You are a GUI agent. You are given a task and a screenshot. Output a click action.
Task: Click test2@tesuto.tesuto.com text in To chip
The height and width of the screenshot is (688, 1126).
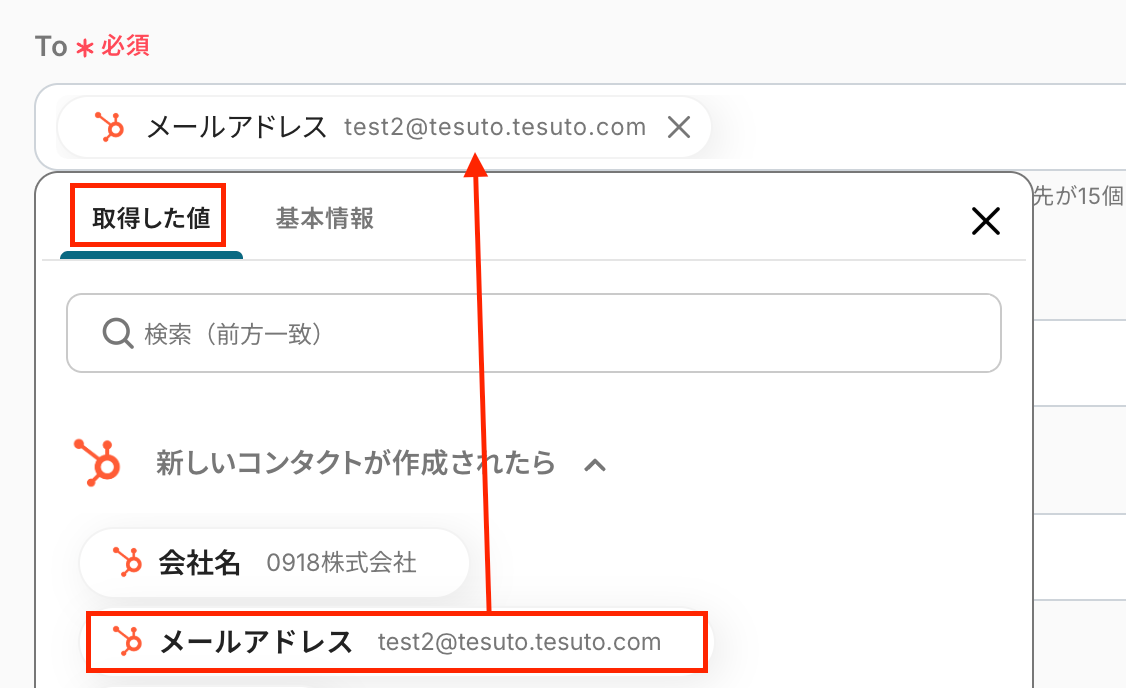tap(495, 127)
